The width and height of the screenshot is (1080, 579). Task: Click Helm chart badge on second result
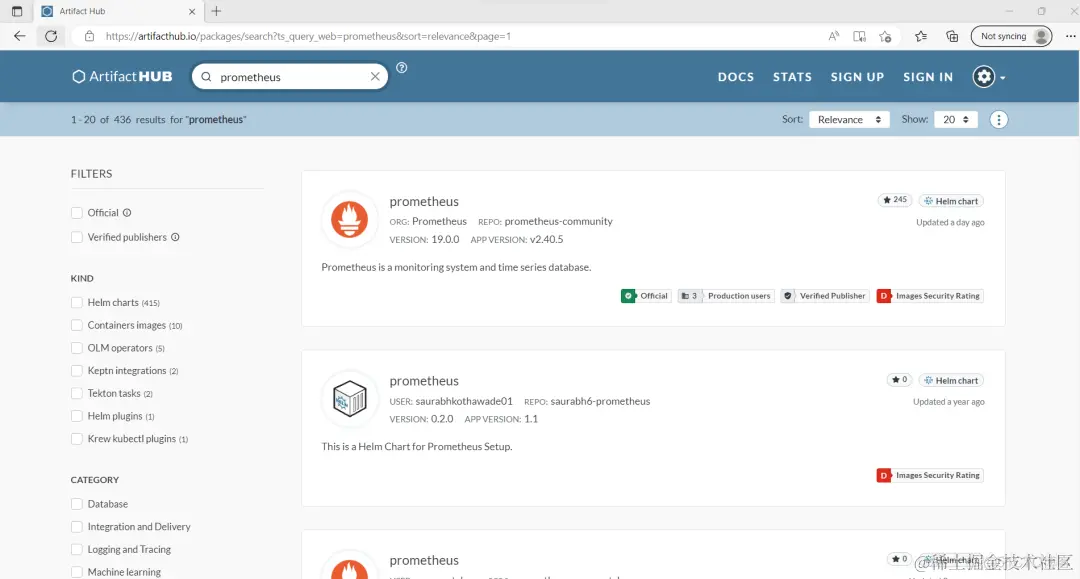(951, 380)
